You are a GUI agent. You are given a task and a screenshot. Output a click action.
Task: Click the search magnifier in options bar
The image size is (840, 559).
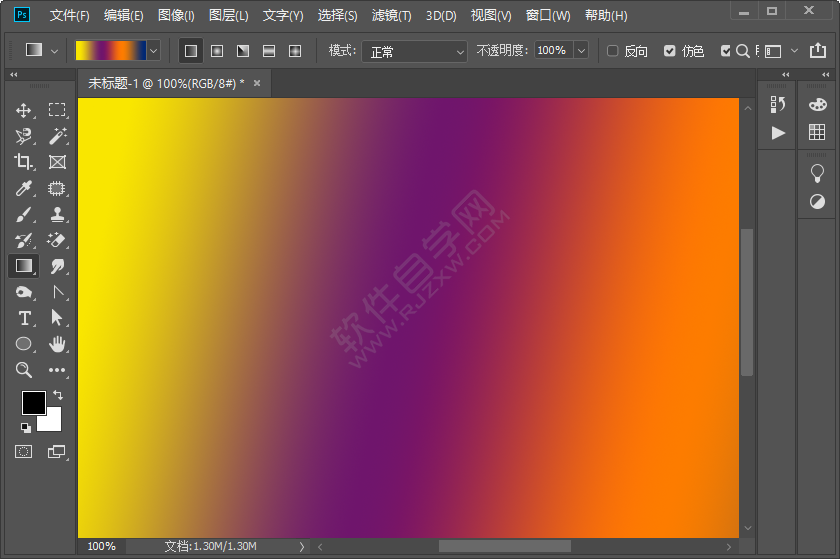tap(742, 51)
